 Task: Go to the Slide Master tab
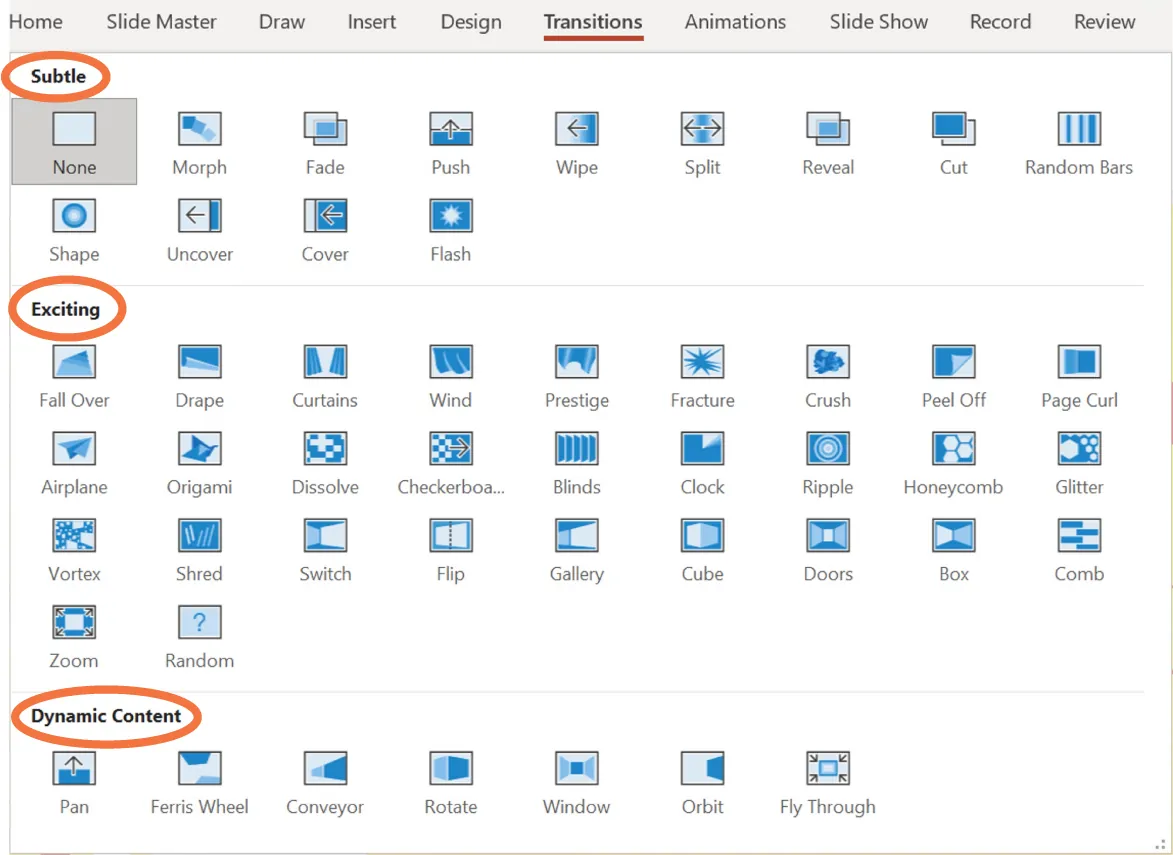click(x=161, y=21)
